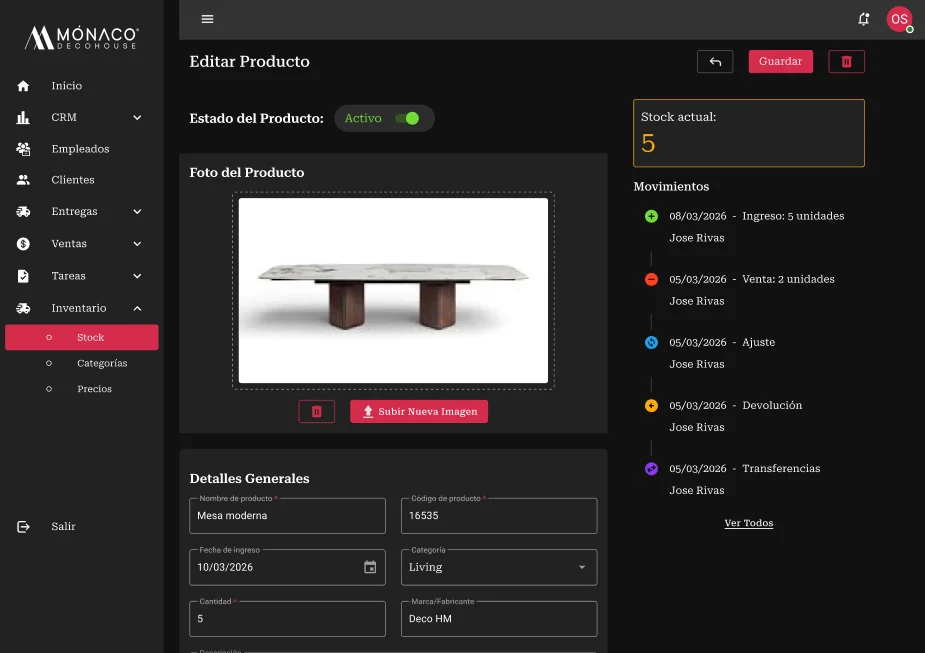Click Subir Nueva Imagen button
925x653 pixels.
[x=419, y=412]
